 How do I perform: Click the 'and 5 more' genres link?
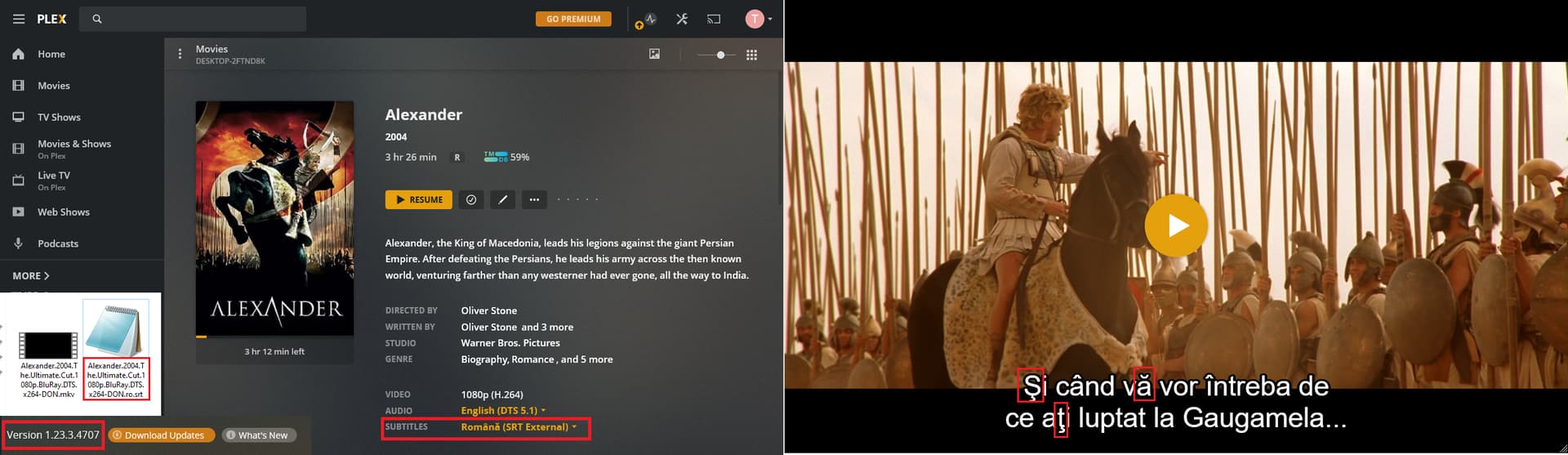(586, 359)
